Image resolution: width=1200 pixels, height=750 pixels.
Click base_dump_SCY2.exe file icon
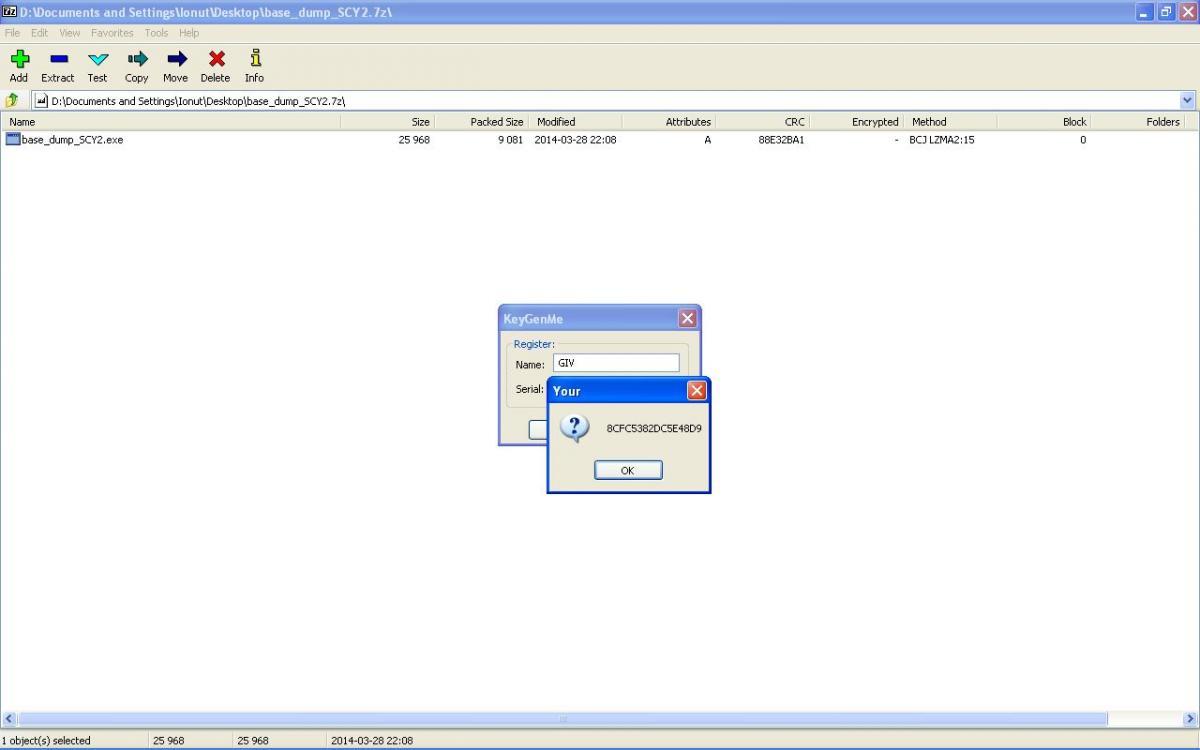point(13,140)
